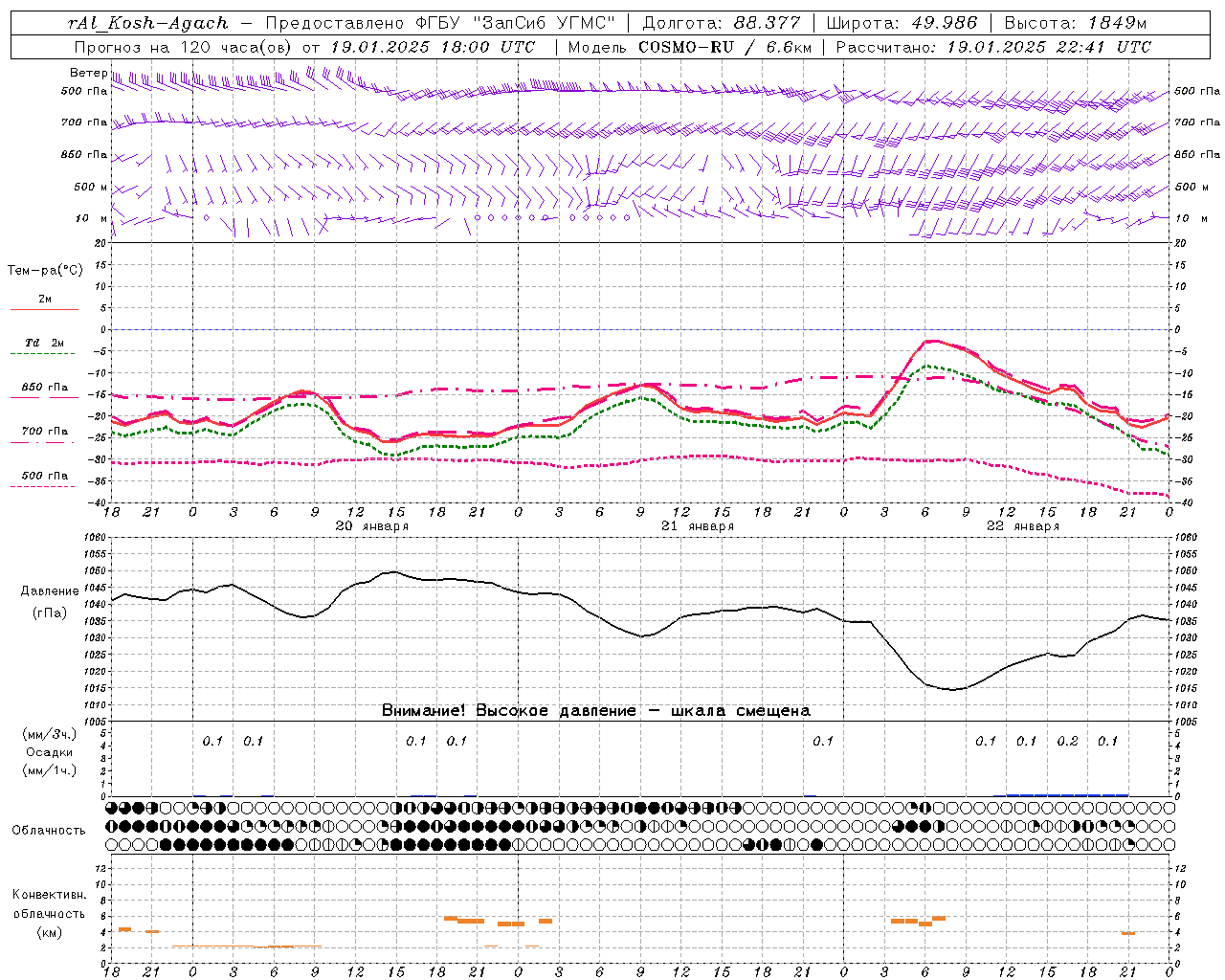Click the "Давление" pressure panel label
The image size is (1225, 980).
50,591
